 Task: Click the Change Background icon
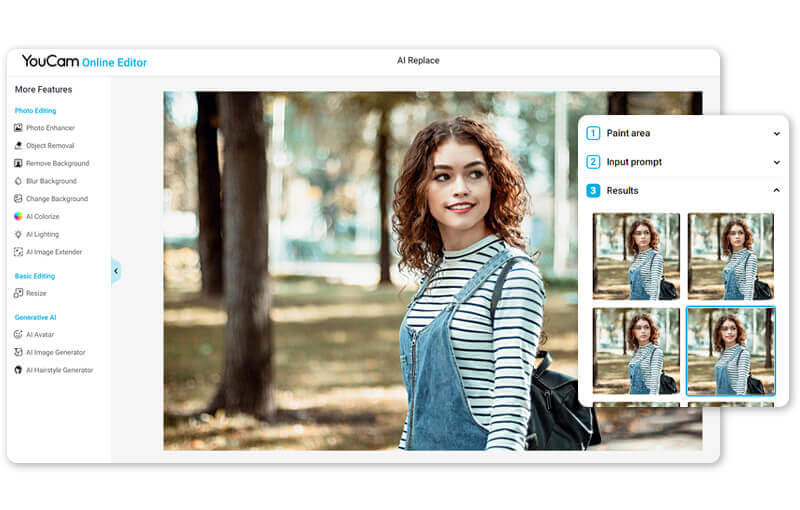18,199
